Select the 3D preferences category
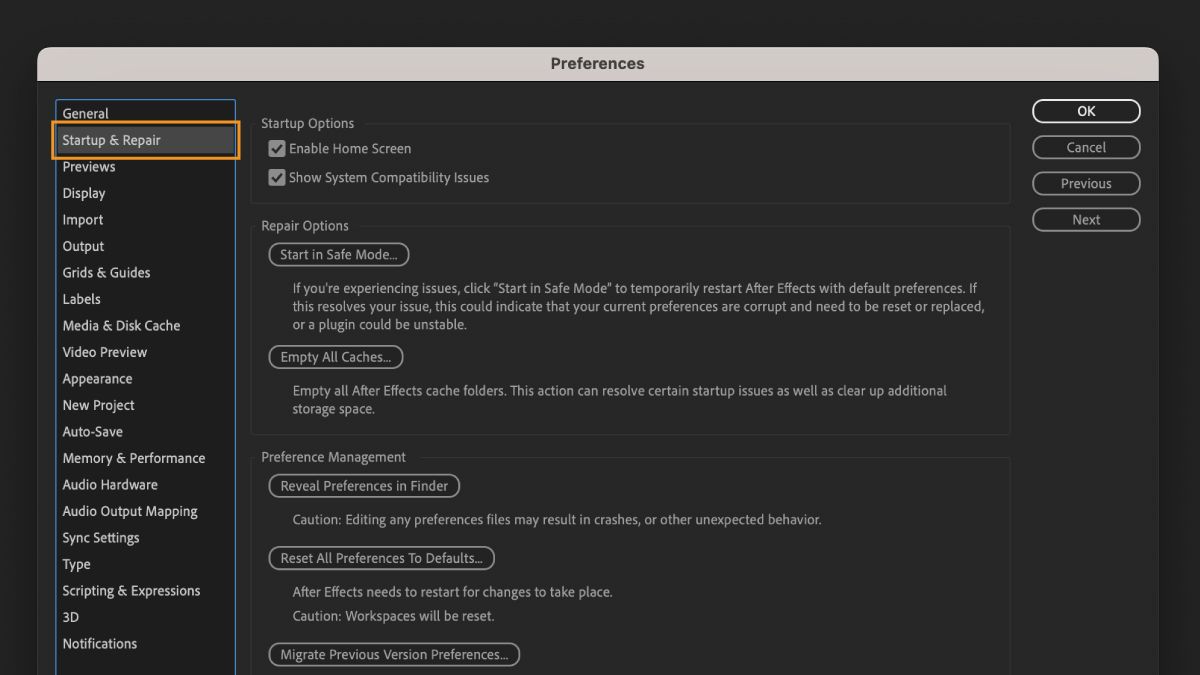 pyautogui.click(x=70, y=617)
